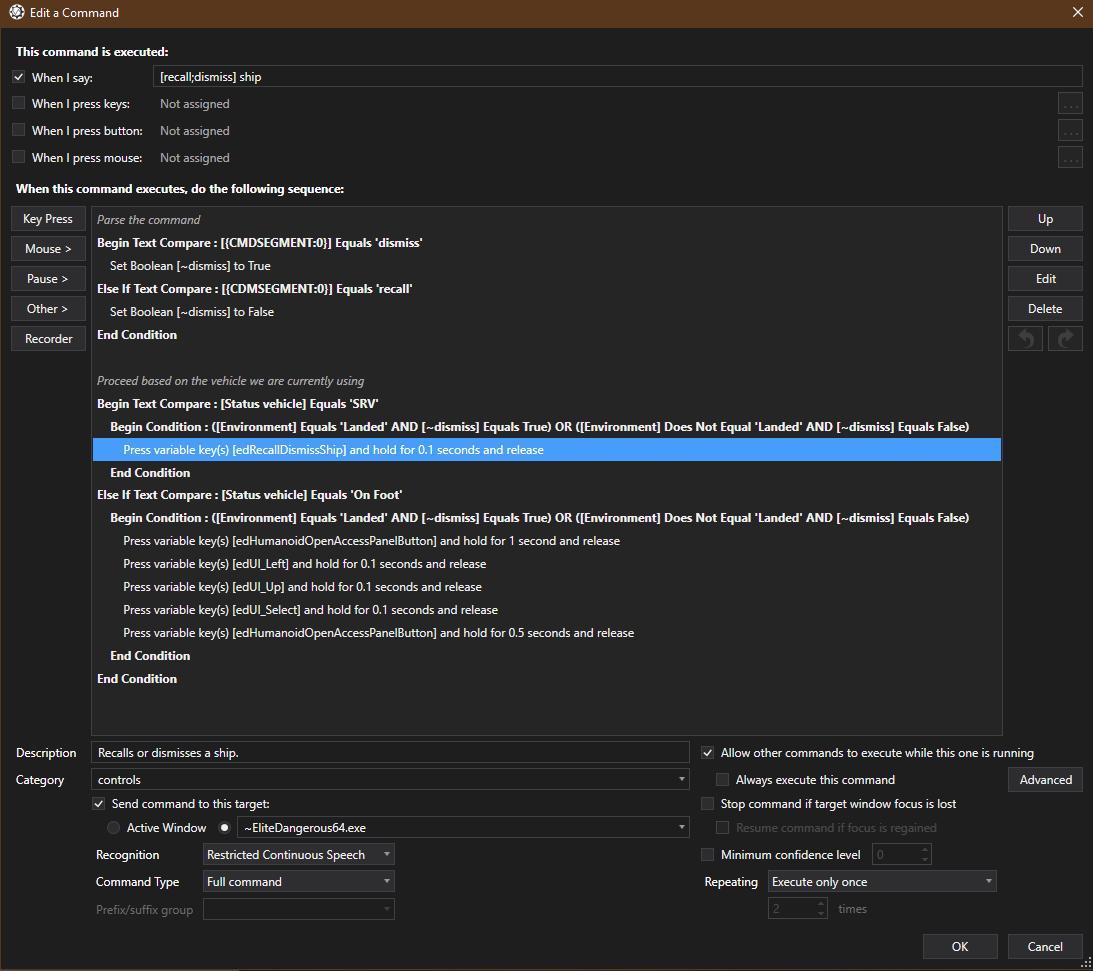Open the 'Pause >' action menu
The image size is (1093, 971).
pos(48,279)
